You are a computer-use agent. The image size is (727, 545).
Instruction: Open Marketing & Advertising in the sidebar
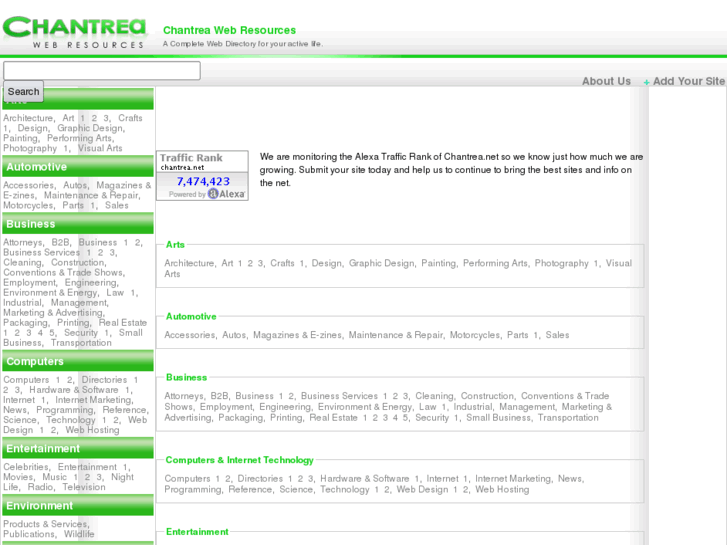53,313
